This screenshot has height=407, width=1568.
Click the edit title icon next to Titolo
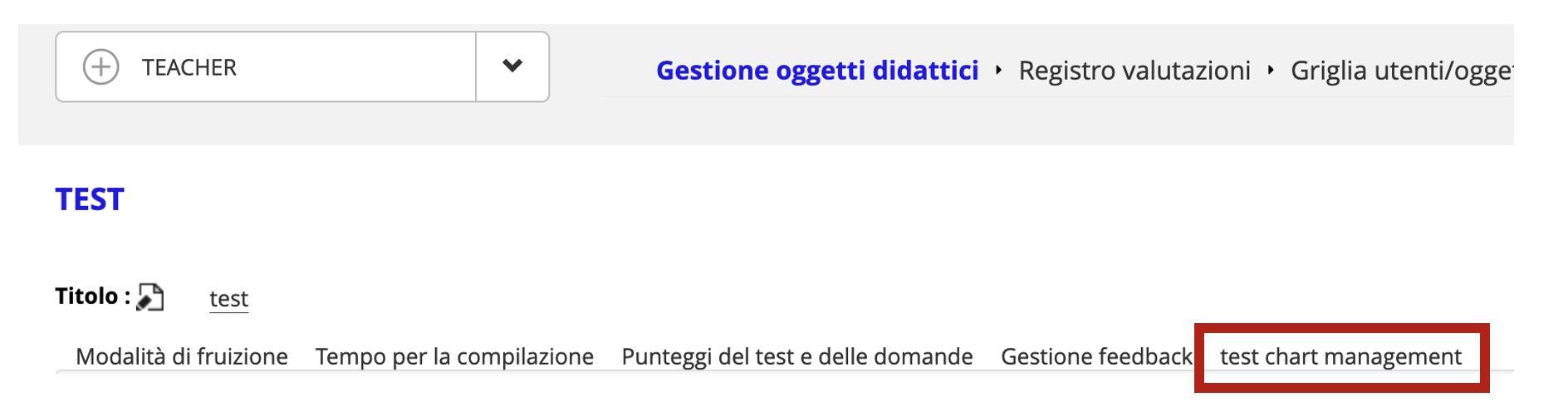click(x=150, y=297)
